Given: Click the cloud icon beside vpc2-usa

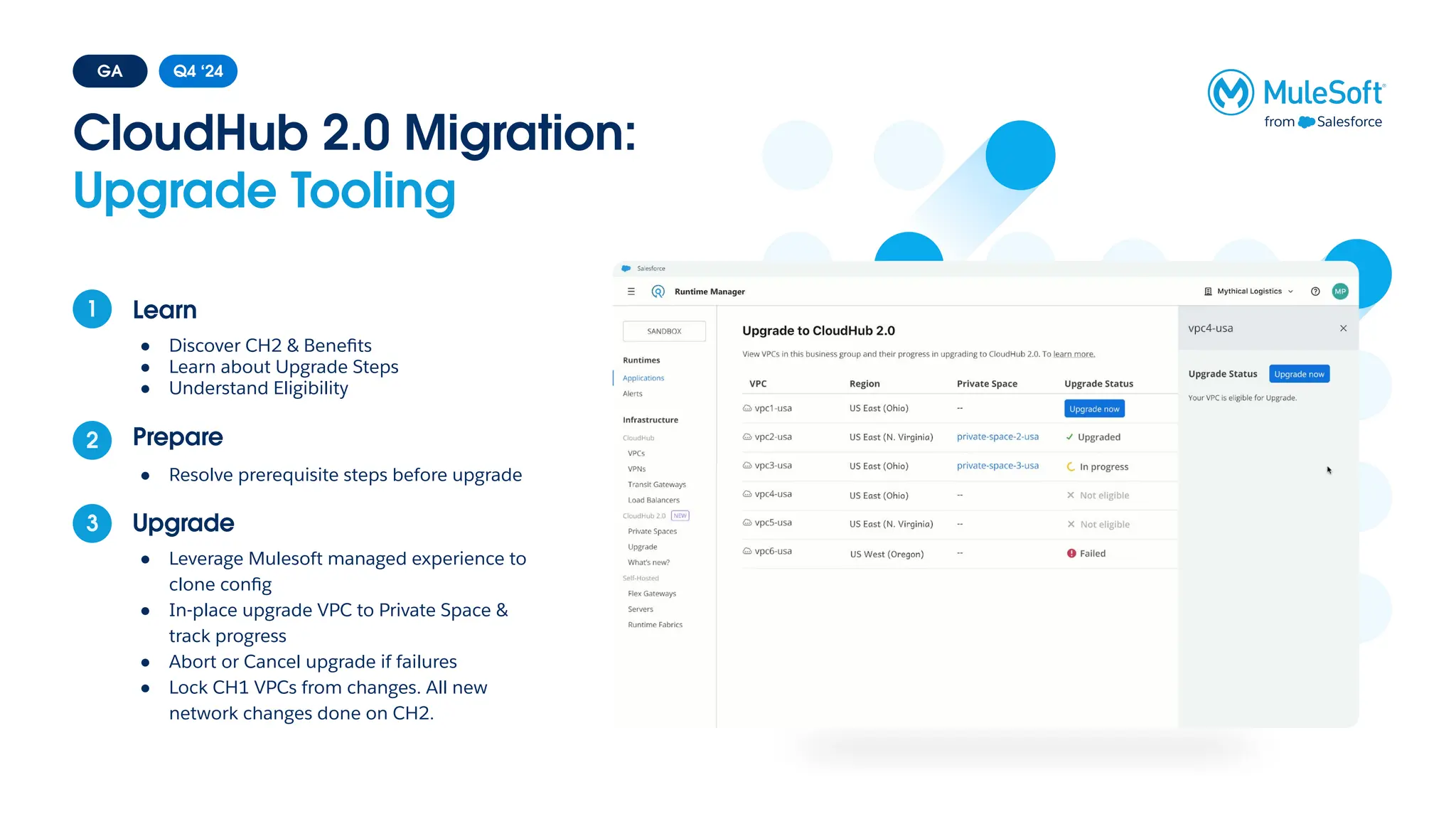Looking at the screenshot, I should (x=747, y=437).
